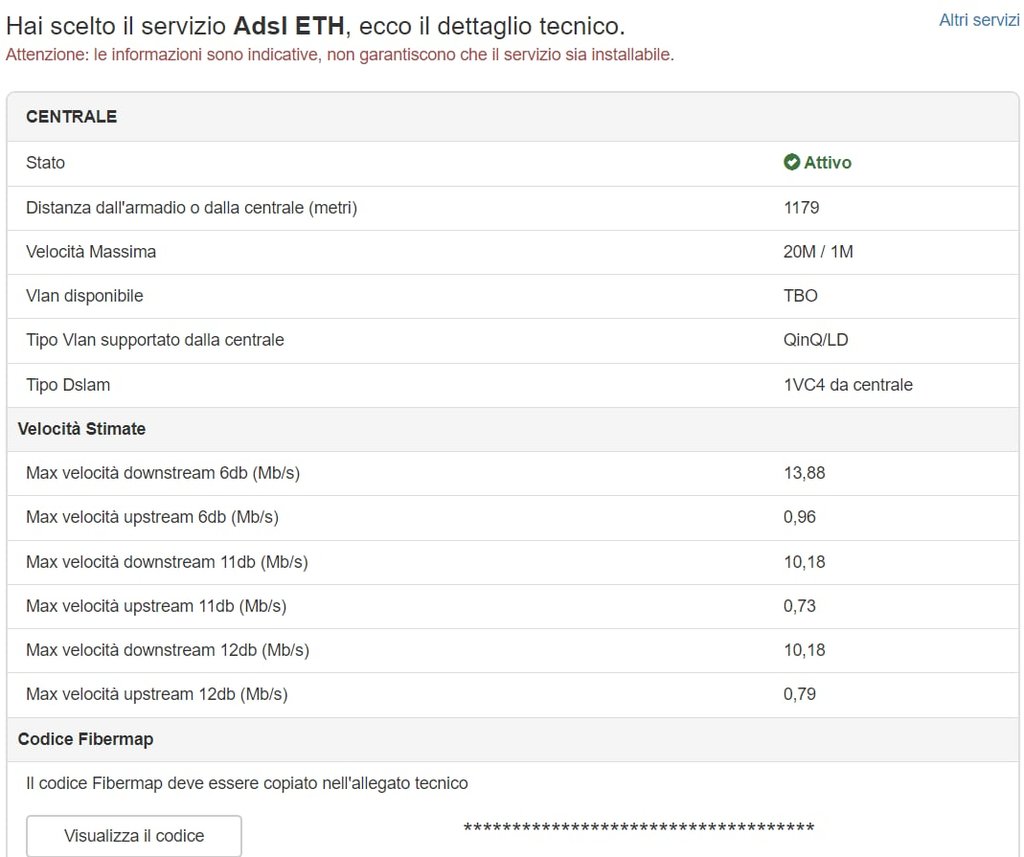Click the green Attivo checkmark icon
The image size is (1024, 857).
pyautogui.click(x=792, y=162)
